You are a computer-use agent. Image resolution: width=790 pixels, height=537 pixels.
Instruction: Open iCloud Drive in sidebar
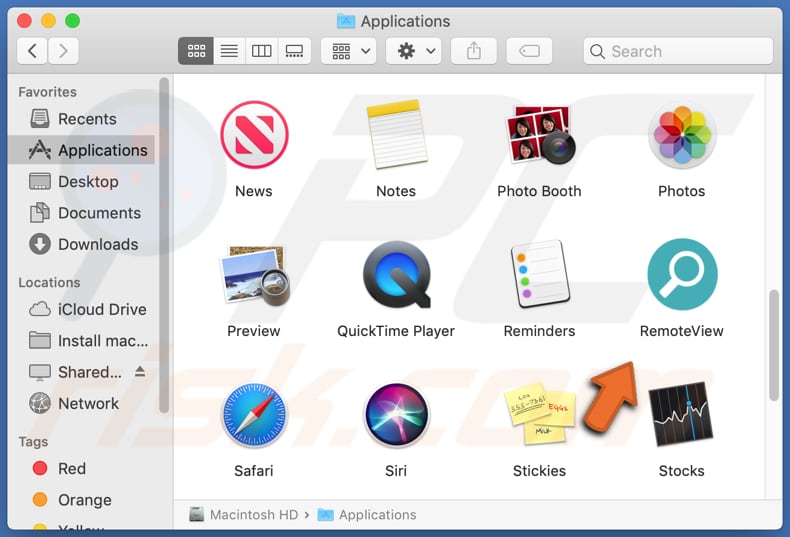point(101,309)
